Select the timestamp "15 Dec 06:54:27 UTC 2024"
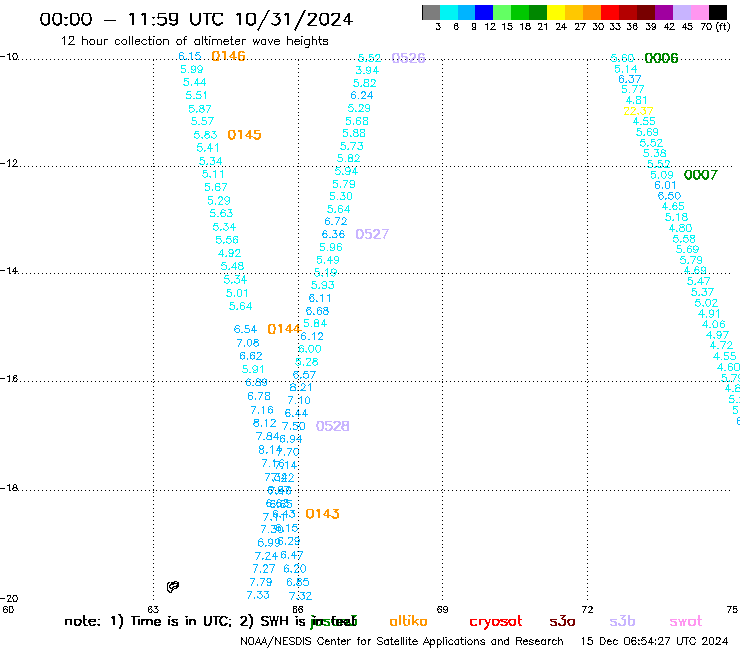This screenshot has height=650, width=740. click(x=655, y=641)
